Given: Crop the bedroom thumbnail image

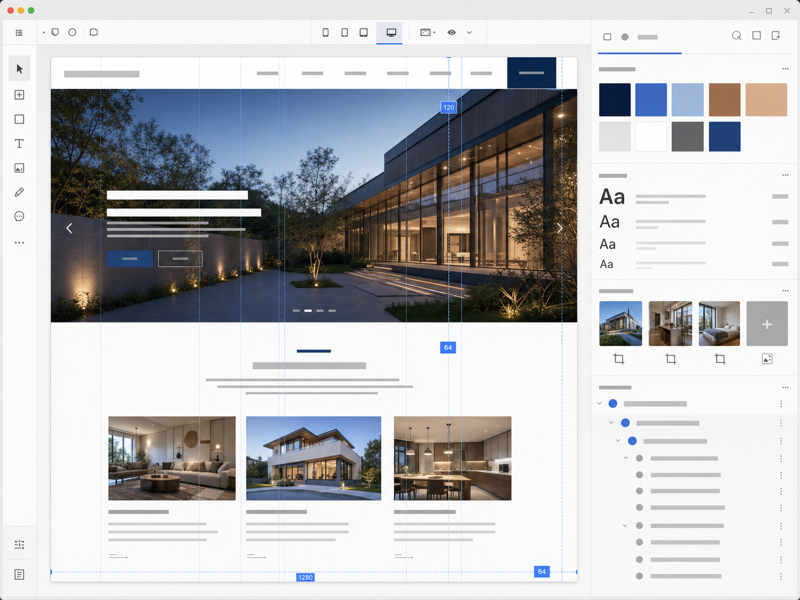Looking at the screenshot, I should point(720,359).
